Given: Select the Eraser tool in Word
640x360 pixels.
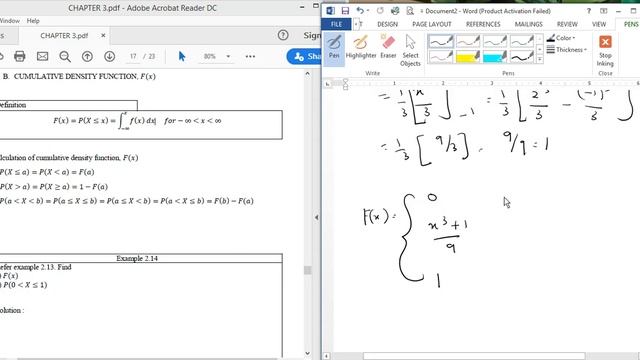Looking at the screenshot, I should coord(388,47).
